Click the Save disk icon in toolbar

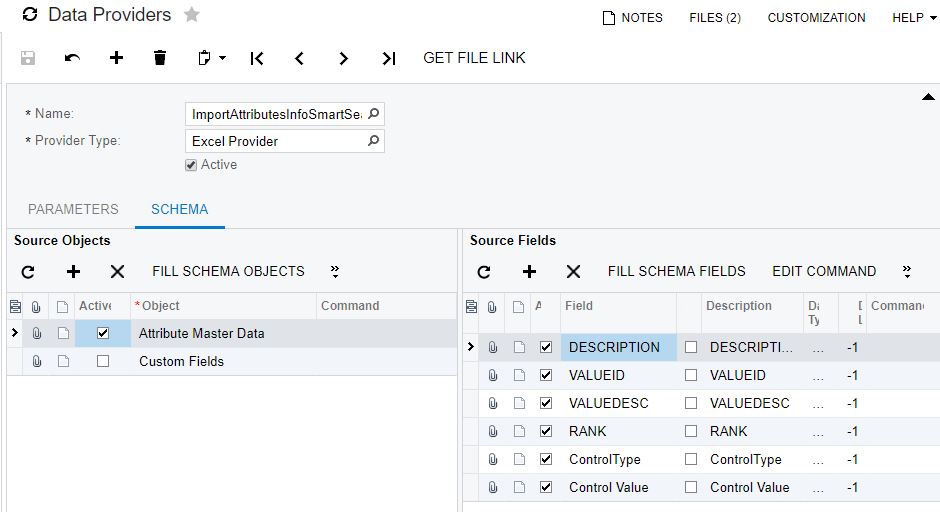[x=28, y=58]
